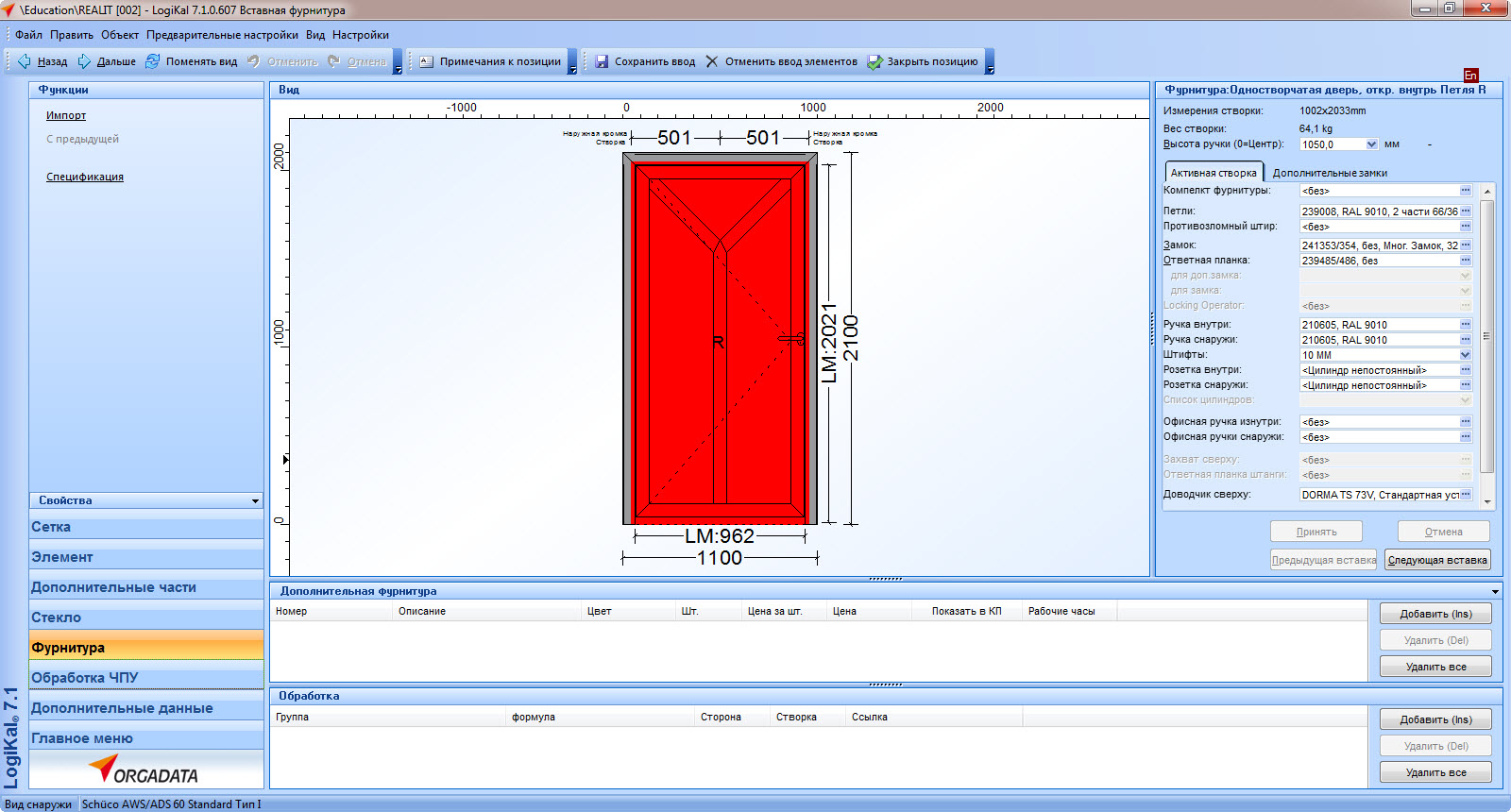Click the furniture panel scrollbar down arrow
Screen dimensions: 1511x812
click(x=1487, y=502)
